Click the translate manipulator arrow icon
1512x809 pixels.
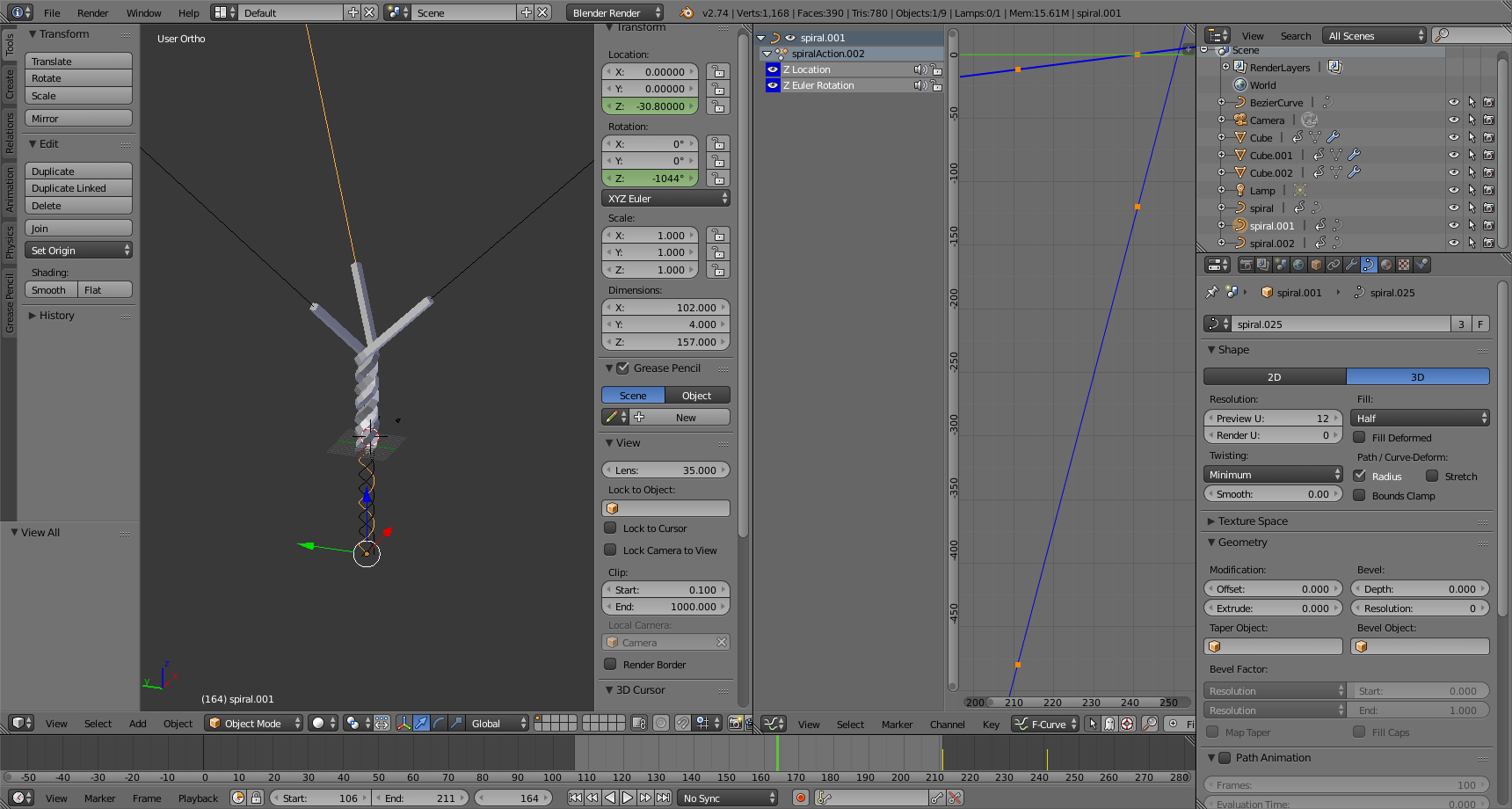[x=422, y=723]
